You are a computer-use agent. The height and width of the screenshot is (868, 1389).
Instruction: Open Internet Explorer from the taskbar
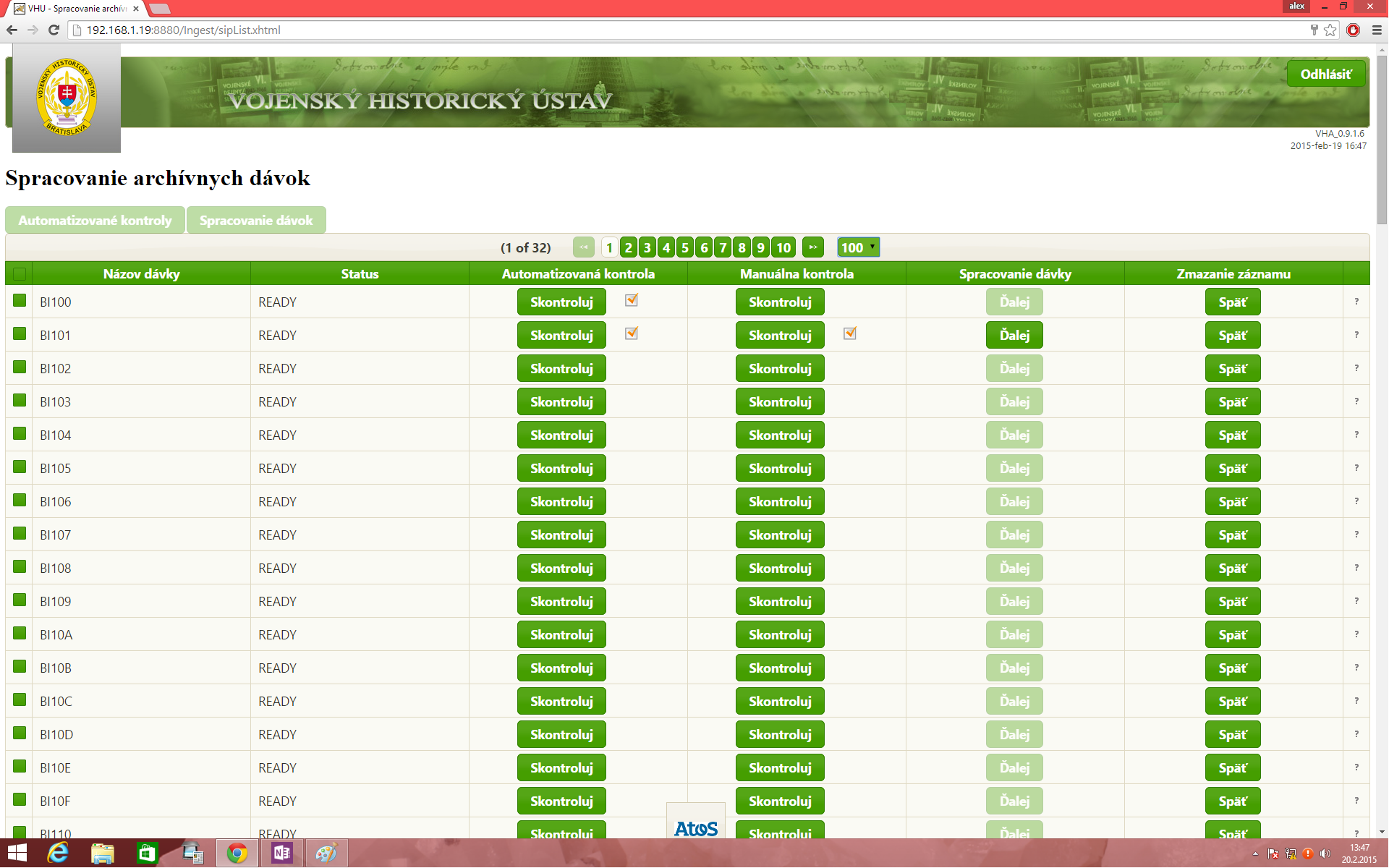[58, 854]
